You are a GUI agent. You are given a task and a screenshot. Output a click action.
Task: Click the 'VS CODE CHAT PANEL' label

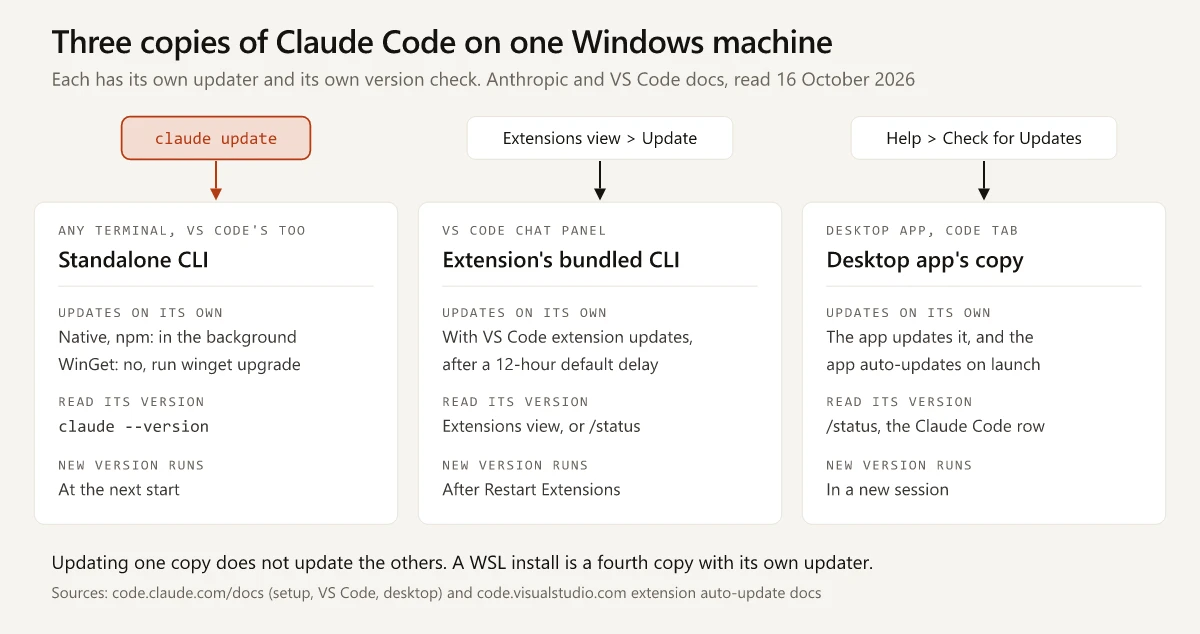tap(524, 230)
